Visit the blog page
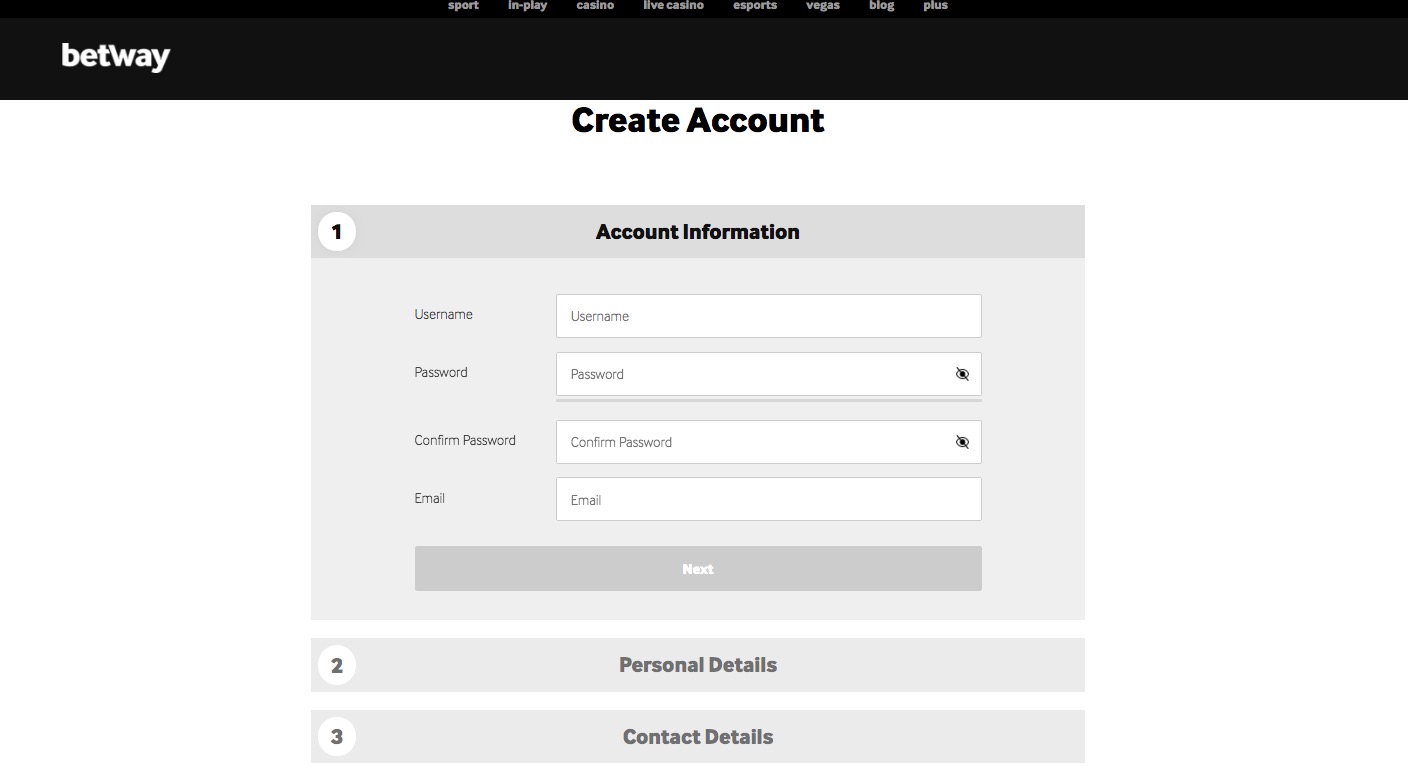Image resolution: width=1408 pixels, height=776 pixels. point(881,5)
